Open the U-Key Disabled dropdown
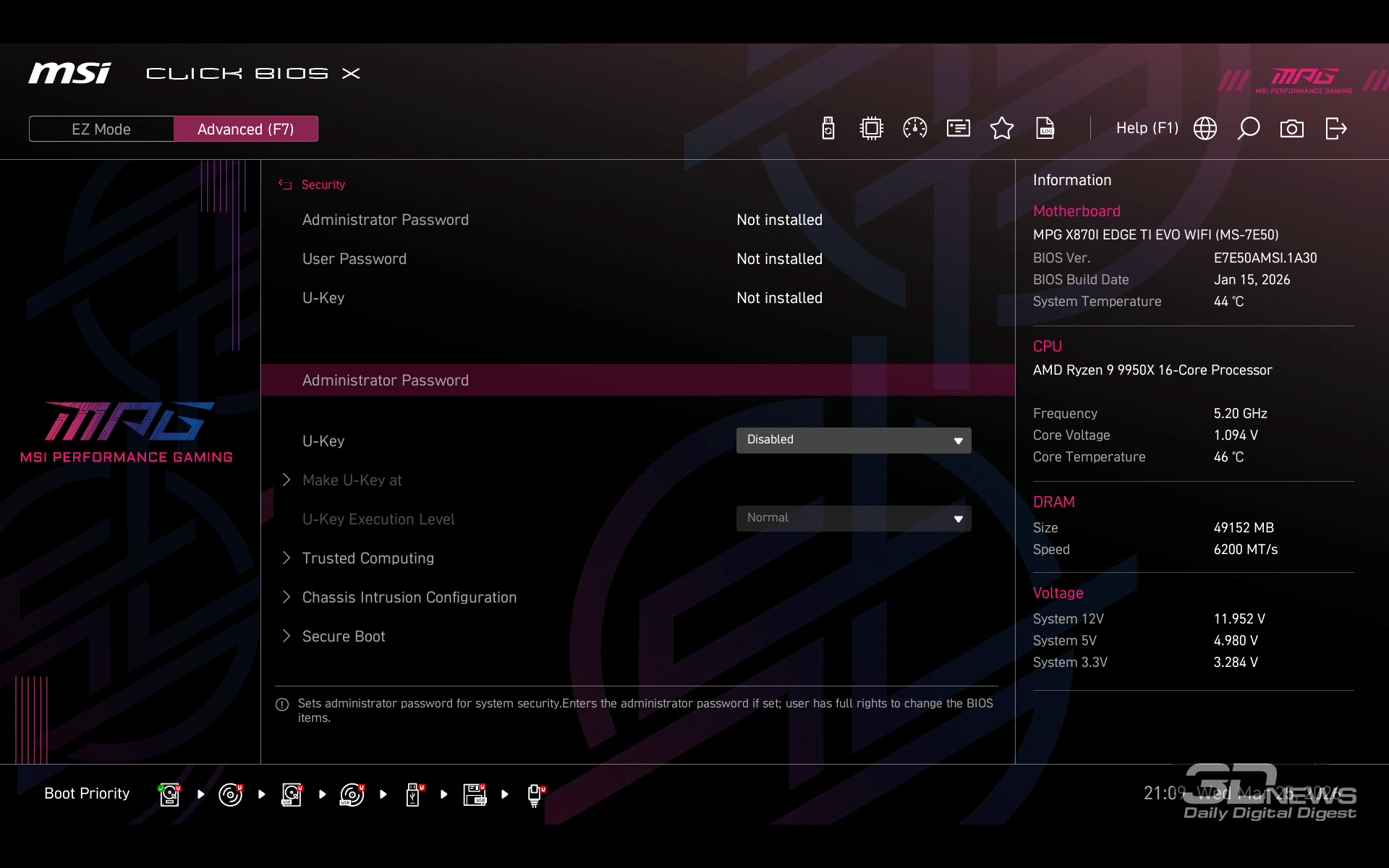 tap(854, 441)
